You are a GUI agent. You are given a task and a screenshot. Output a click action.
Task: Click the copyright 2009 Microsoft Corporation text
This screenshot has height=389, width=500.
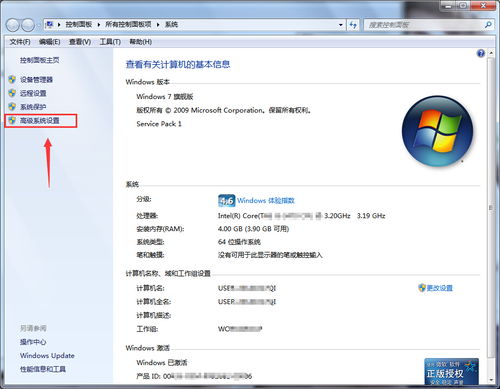tap(224, 110)
